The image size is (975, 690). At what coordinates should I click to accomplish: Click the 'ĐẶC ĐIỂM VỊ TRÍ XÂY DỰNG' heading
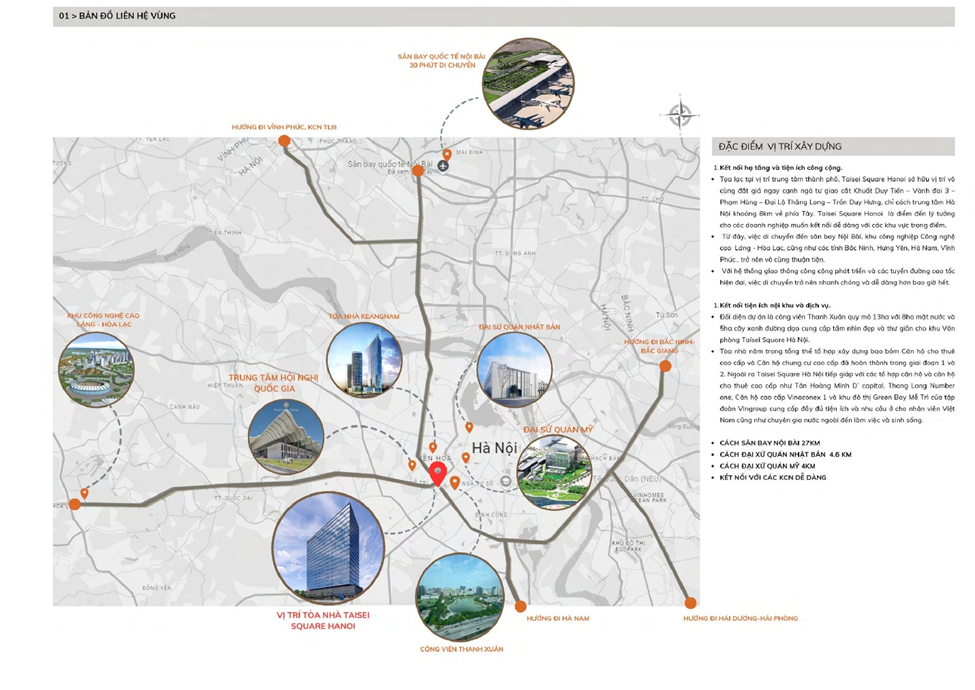click(780, 147)
